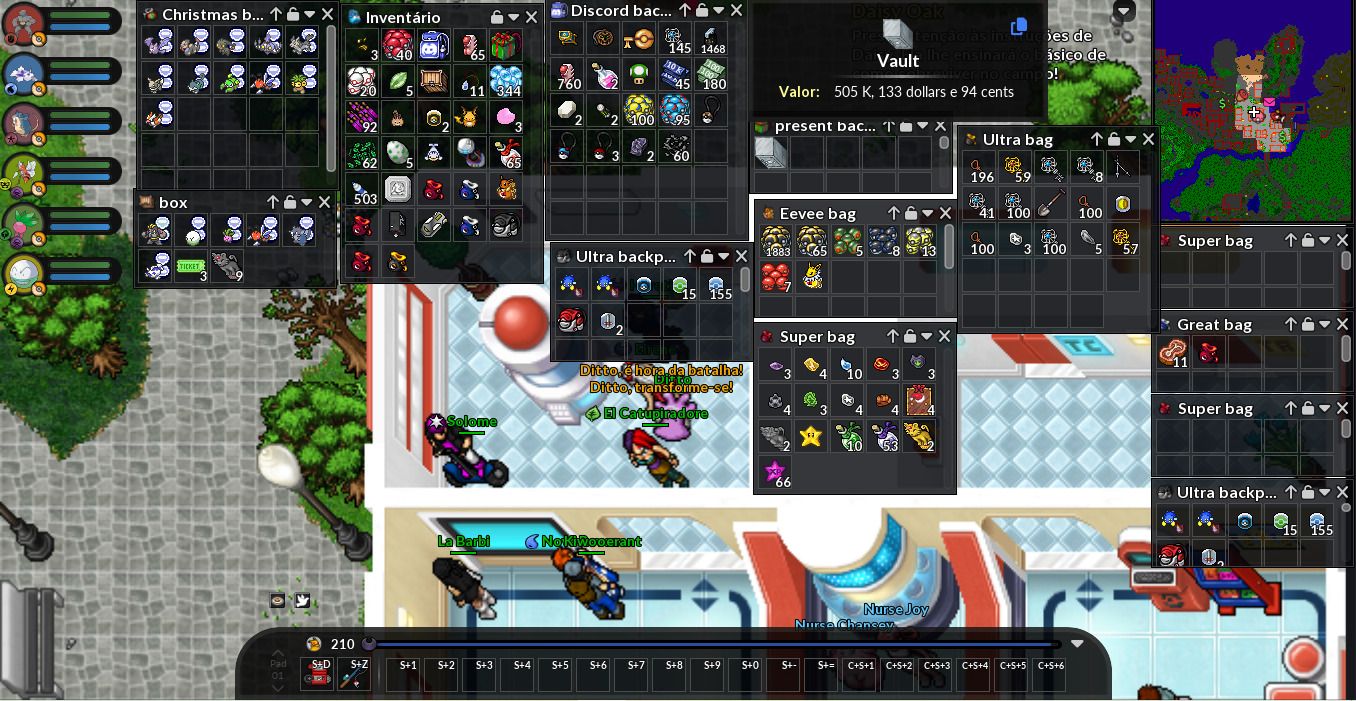Image resolution: width=1356 pixels, height=701 pixels.
Task: Click the green gift box in Inventário
Action: 505,45
